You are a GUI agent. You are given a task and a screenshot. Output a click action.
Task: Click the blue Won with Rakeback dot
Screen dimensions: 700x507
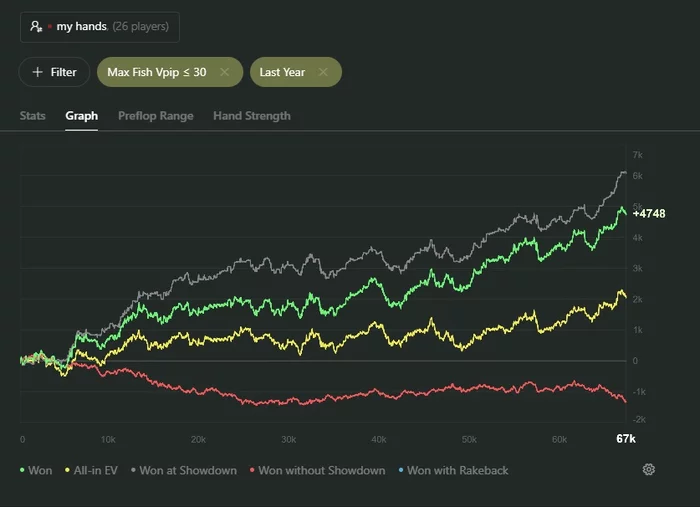(x=400, y=470)
